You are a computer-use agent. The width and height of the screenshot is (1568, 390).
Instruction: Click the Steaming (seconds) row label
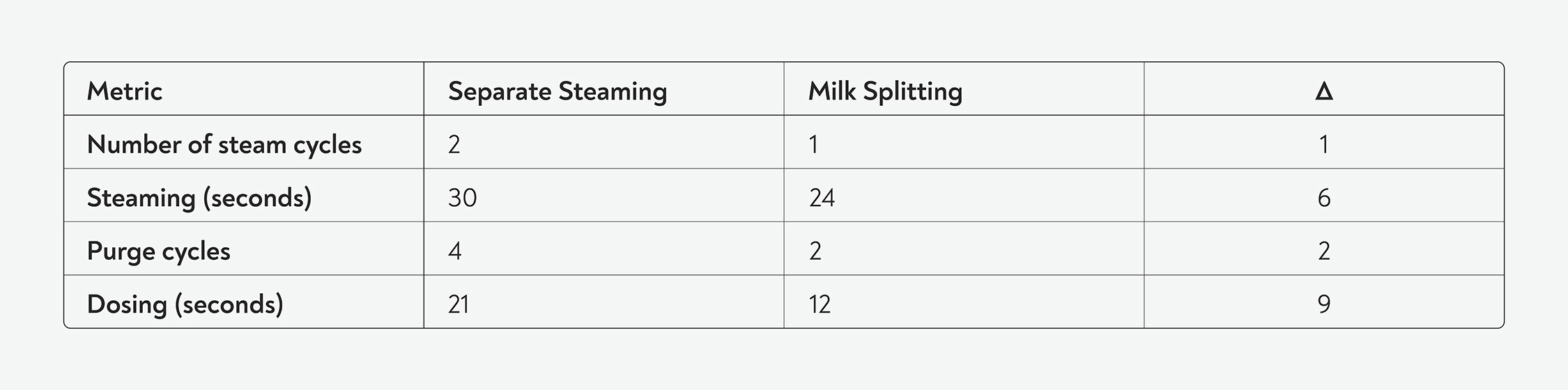pyautogui.click(x=199, y=198)
